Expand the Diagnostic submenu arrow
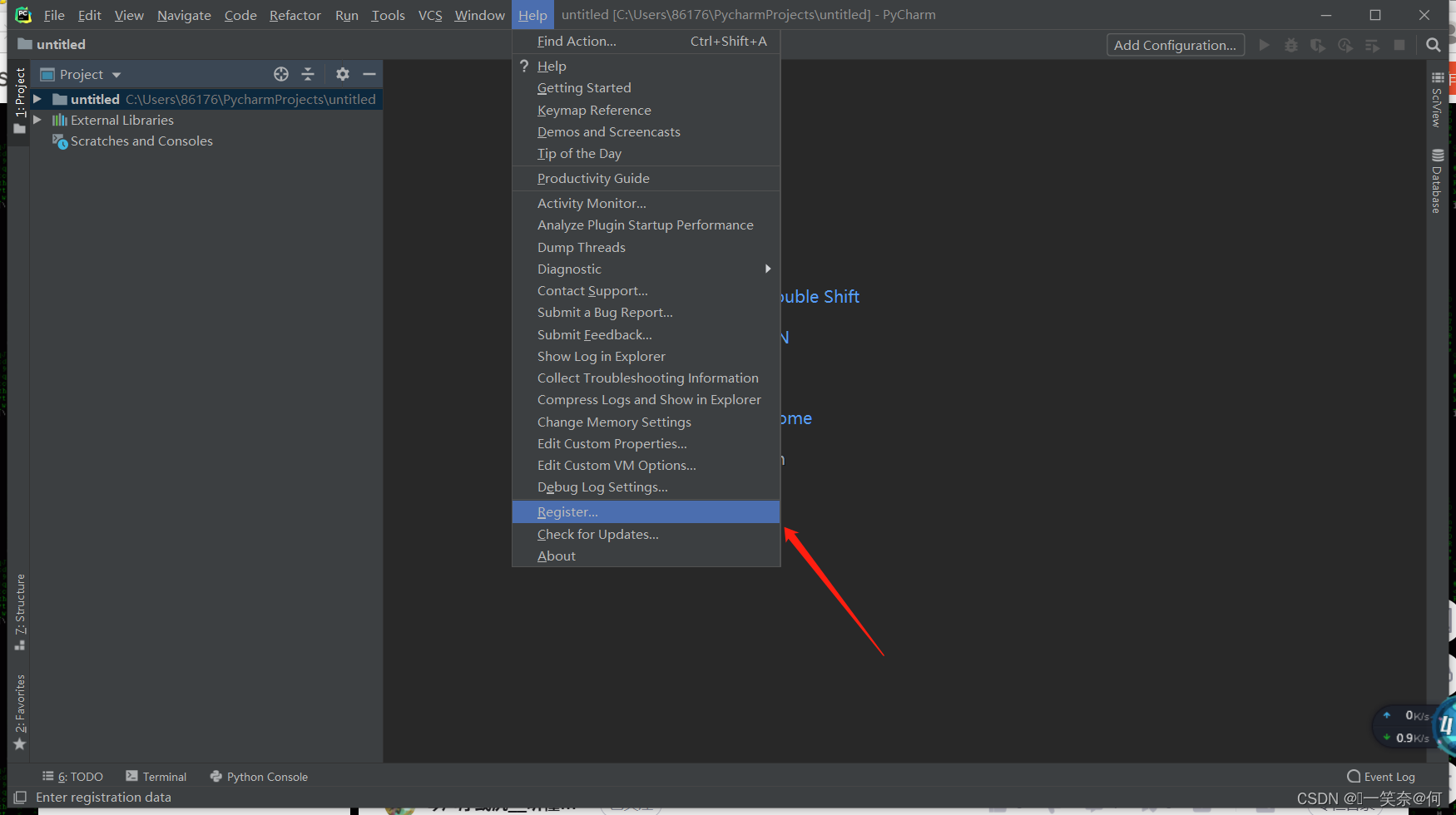This screenshot has height=815, width=1456. coord(768,269)
